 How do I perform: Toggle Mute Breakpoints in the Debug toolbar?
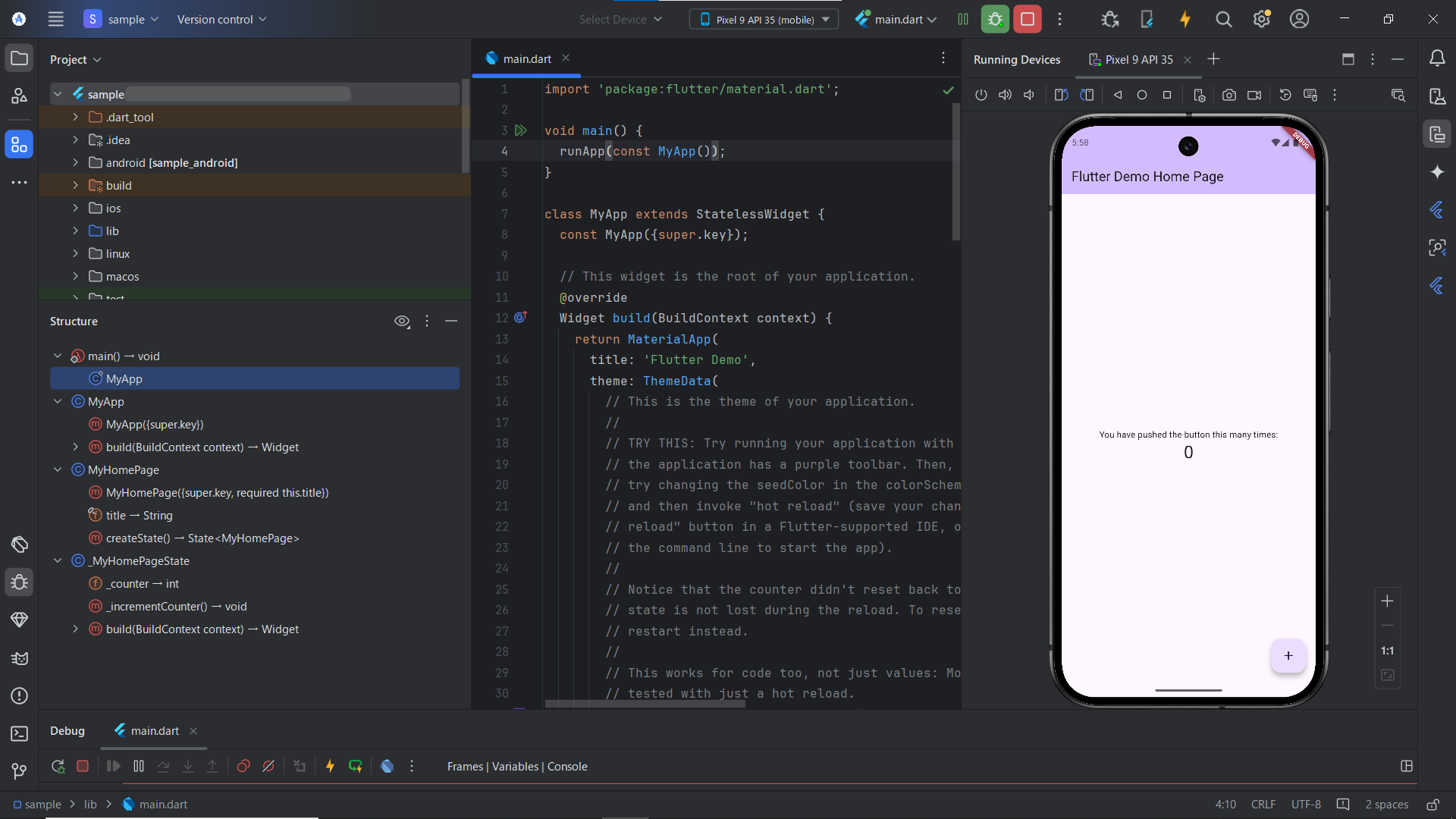pos(268,767)
